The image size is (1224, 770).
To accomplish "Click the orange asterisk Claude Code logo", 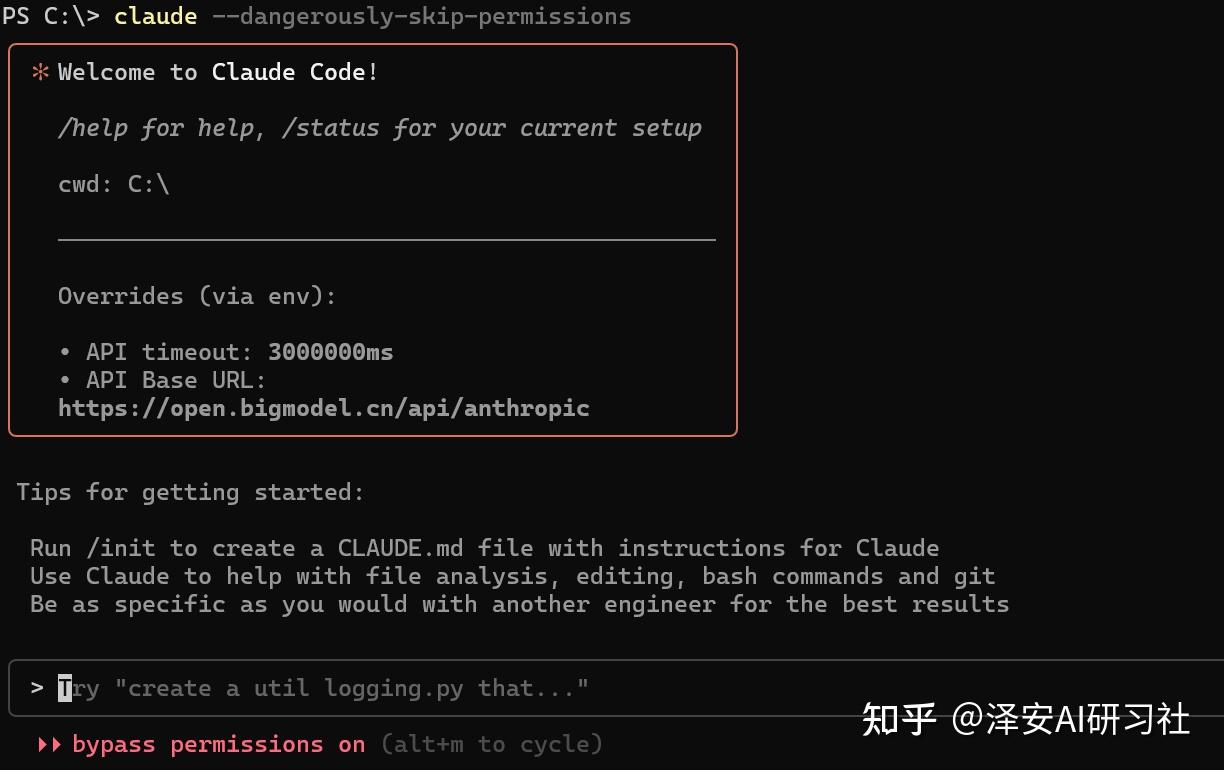I will pos(40,72).
